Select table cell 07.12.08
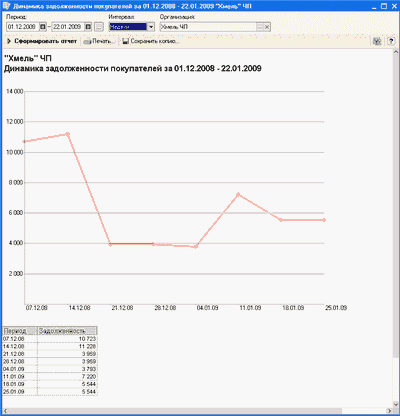Screen dimensions: 400x416 click(x=20, y=339)
